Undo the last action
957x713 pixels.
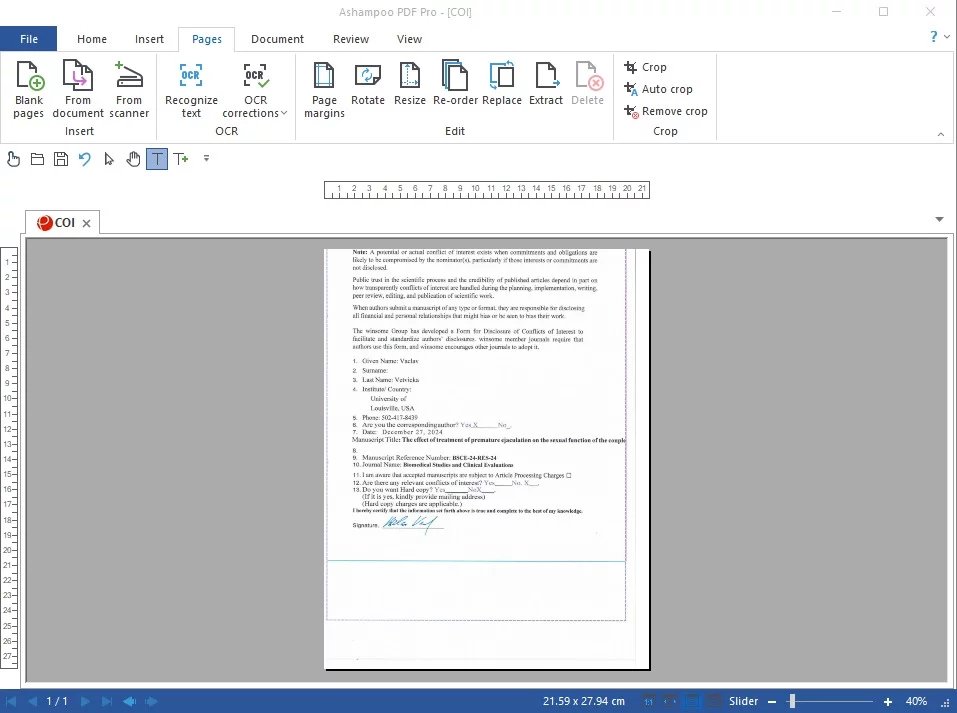(x=85, y=159)
